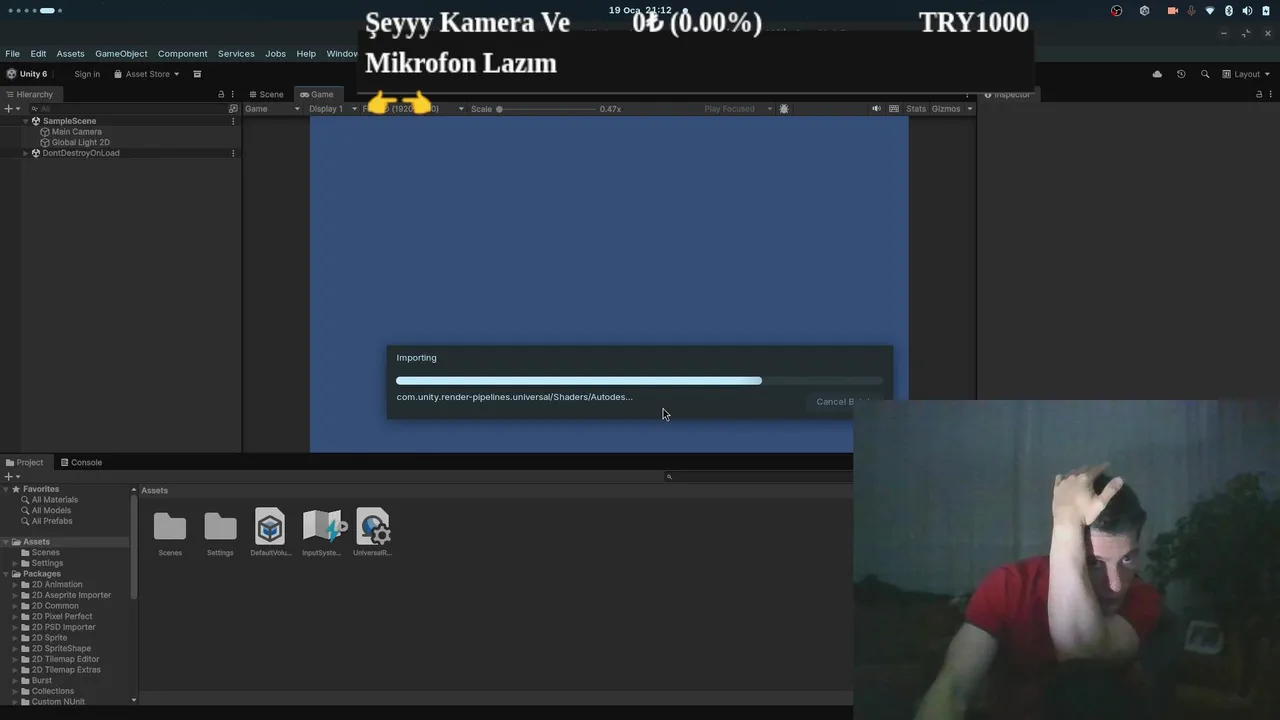1280x720 pixels.
Task: Switch to the Console tab
Action: tap(81, 462)
